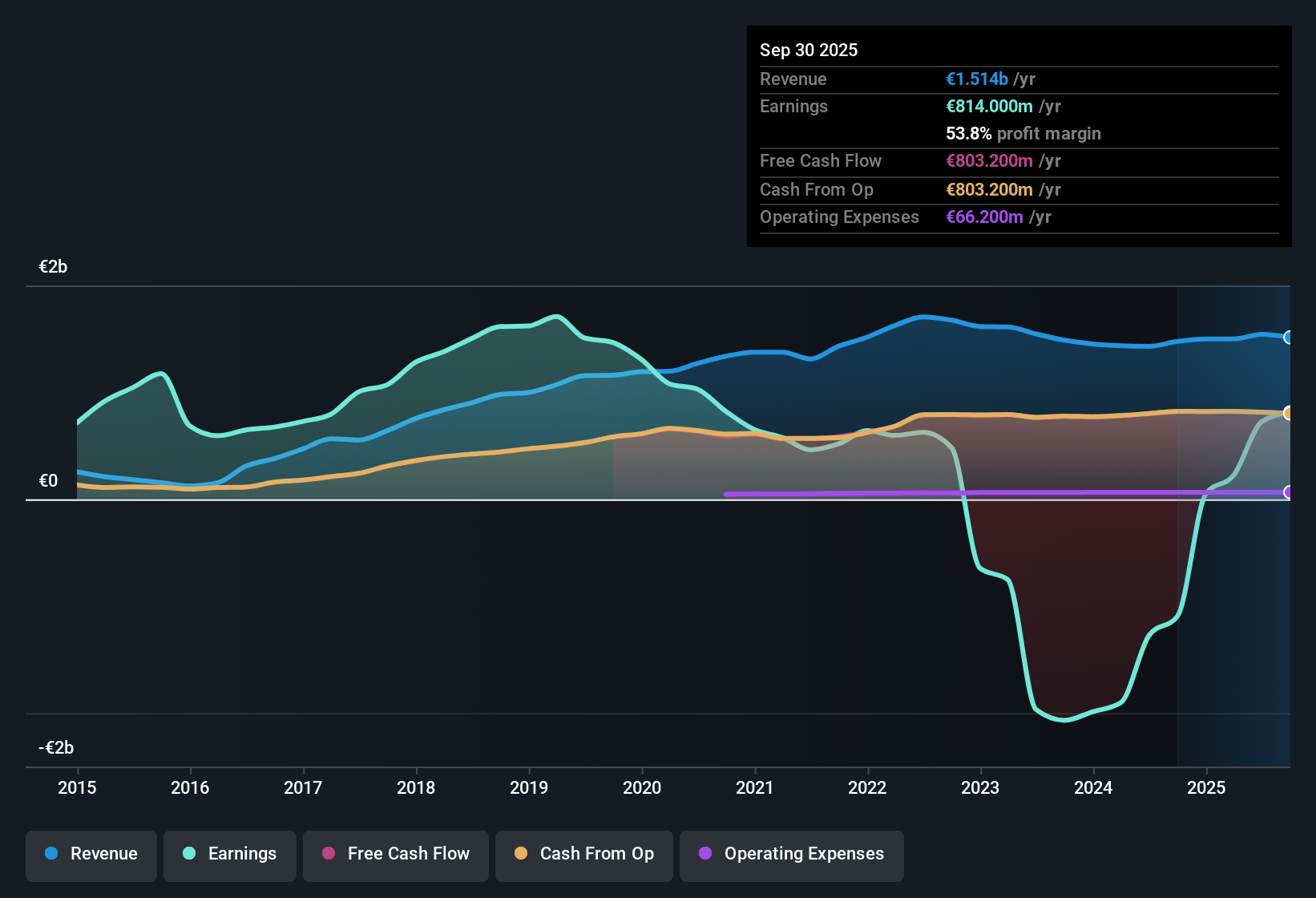The height and width of the screenshot is (898, 1316).
Task: Select the Operating Expenses endpoint marker
Action: click(x=1288, y=493)
